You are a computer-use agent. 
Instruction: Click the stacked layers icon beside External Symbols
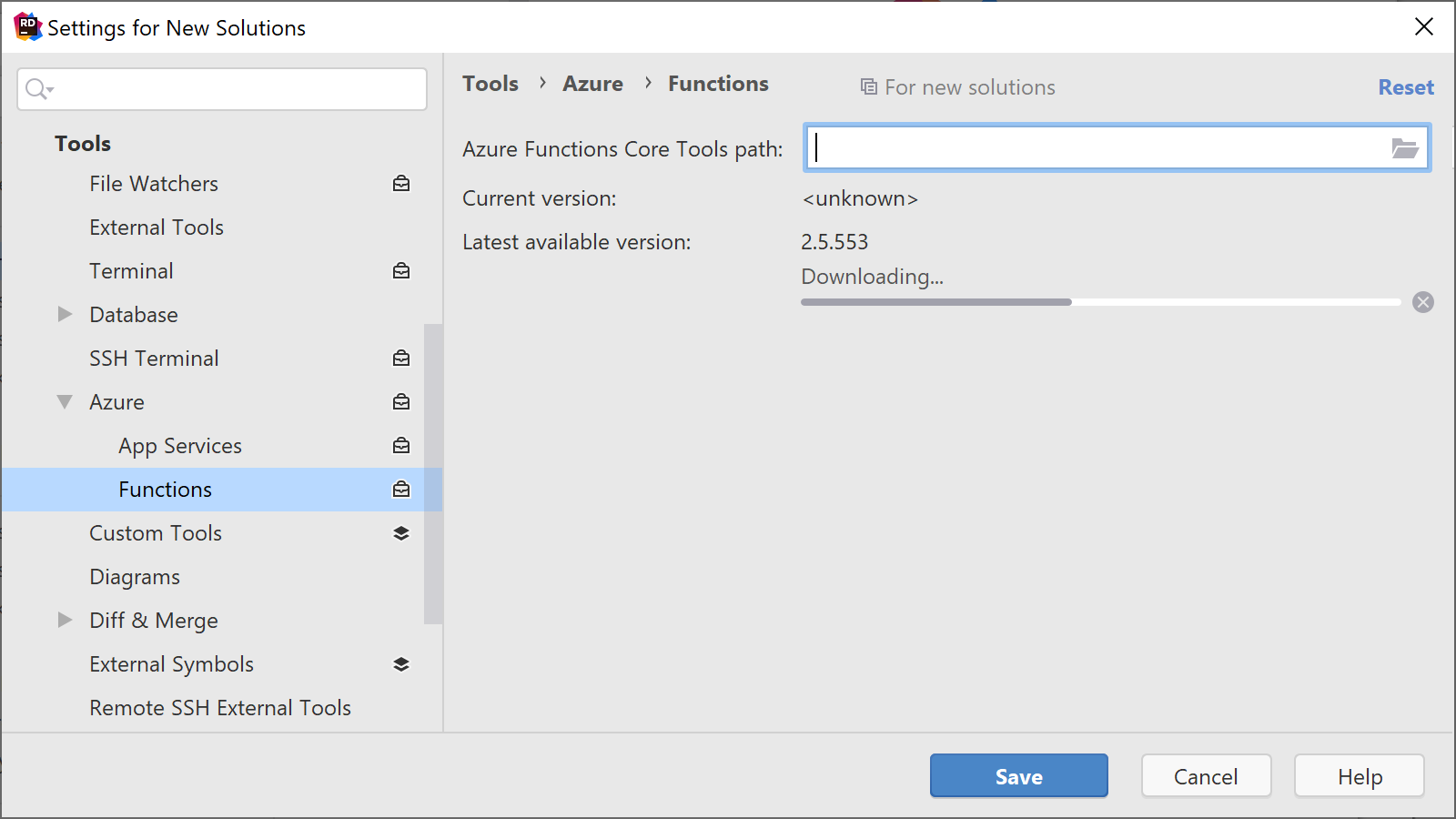click(x=401, y=664)
